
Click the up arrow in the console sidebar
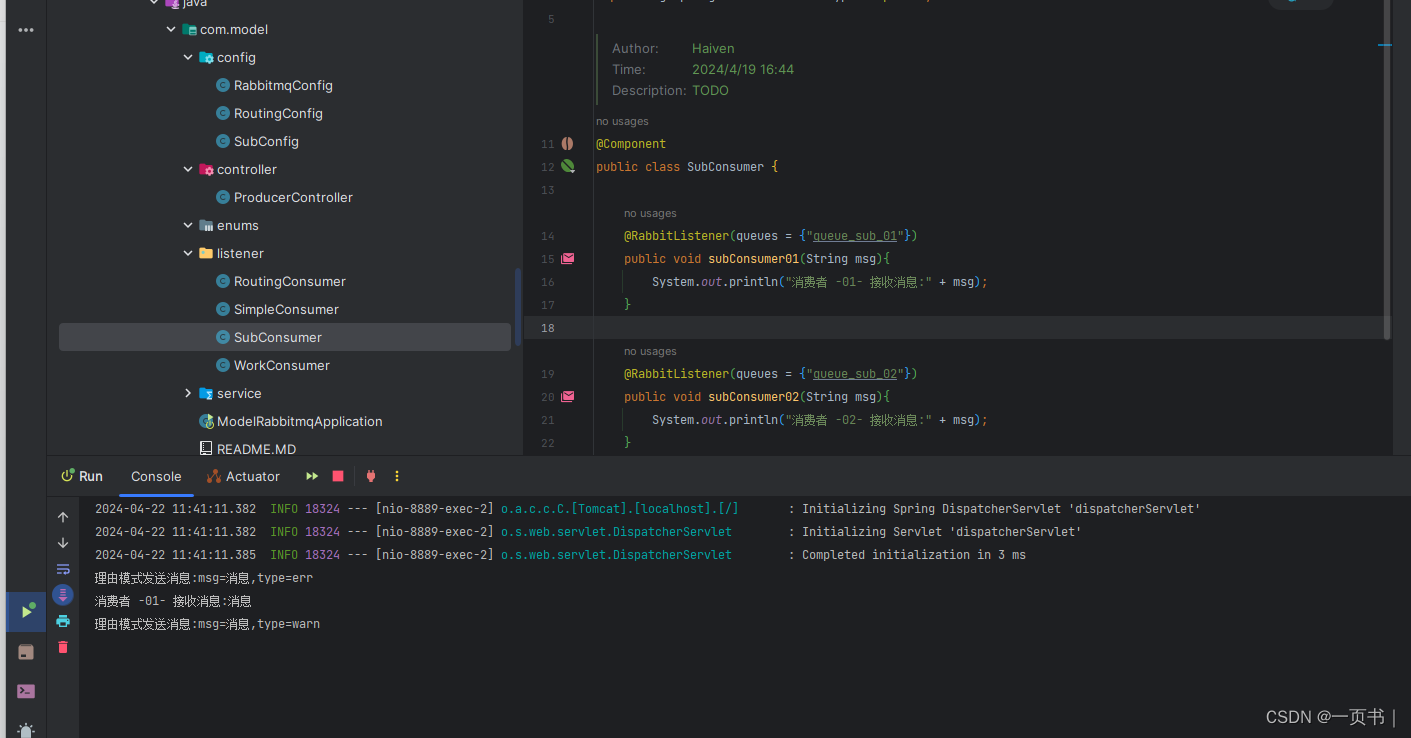(x=63, y=517)
